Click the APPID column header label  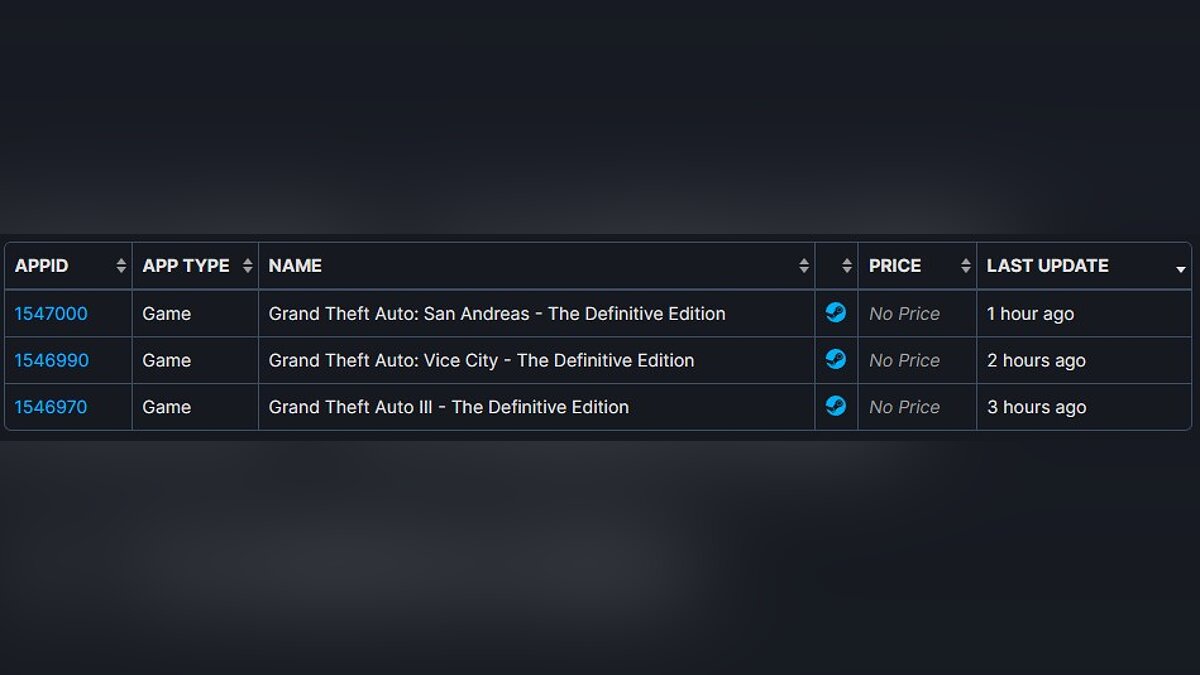click(42, 266)
